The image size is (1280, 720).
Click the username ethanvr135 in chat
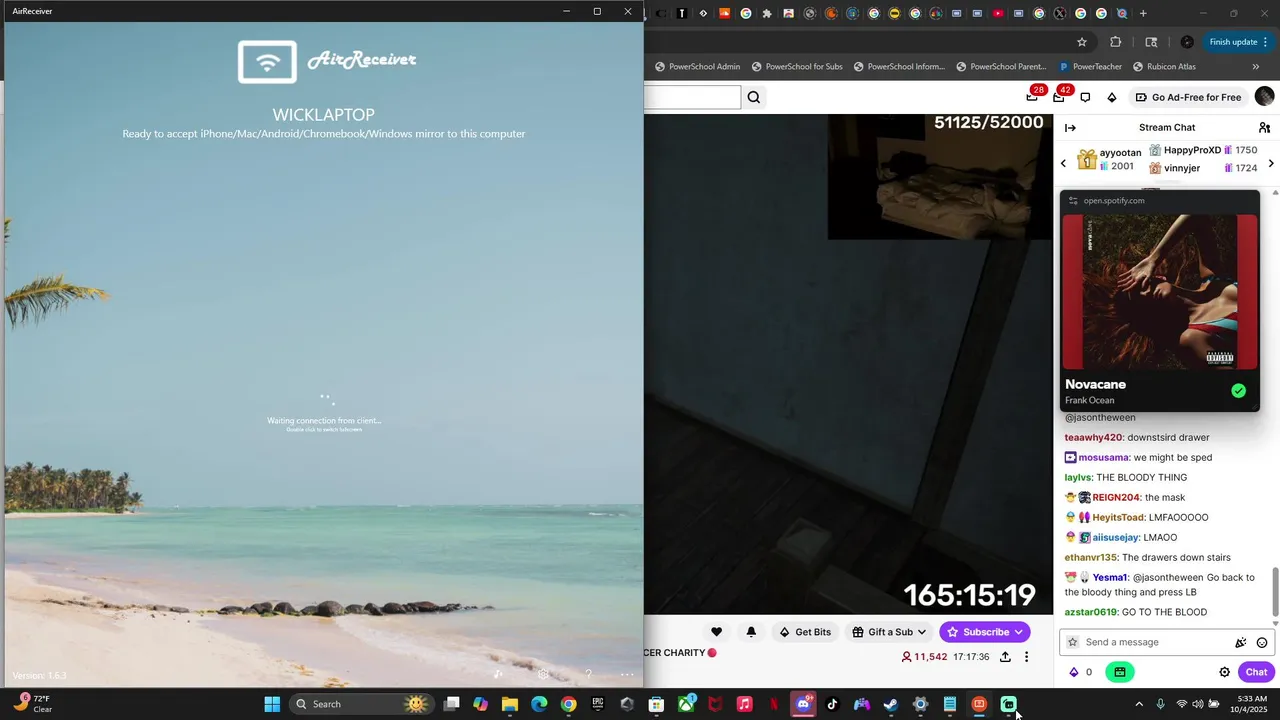[x=1090, y=557]
